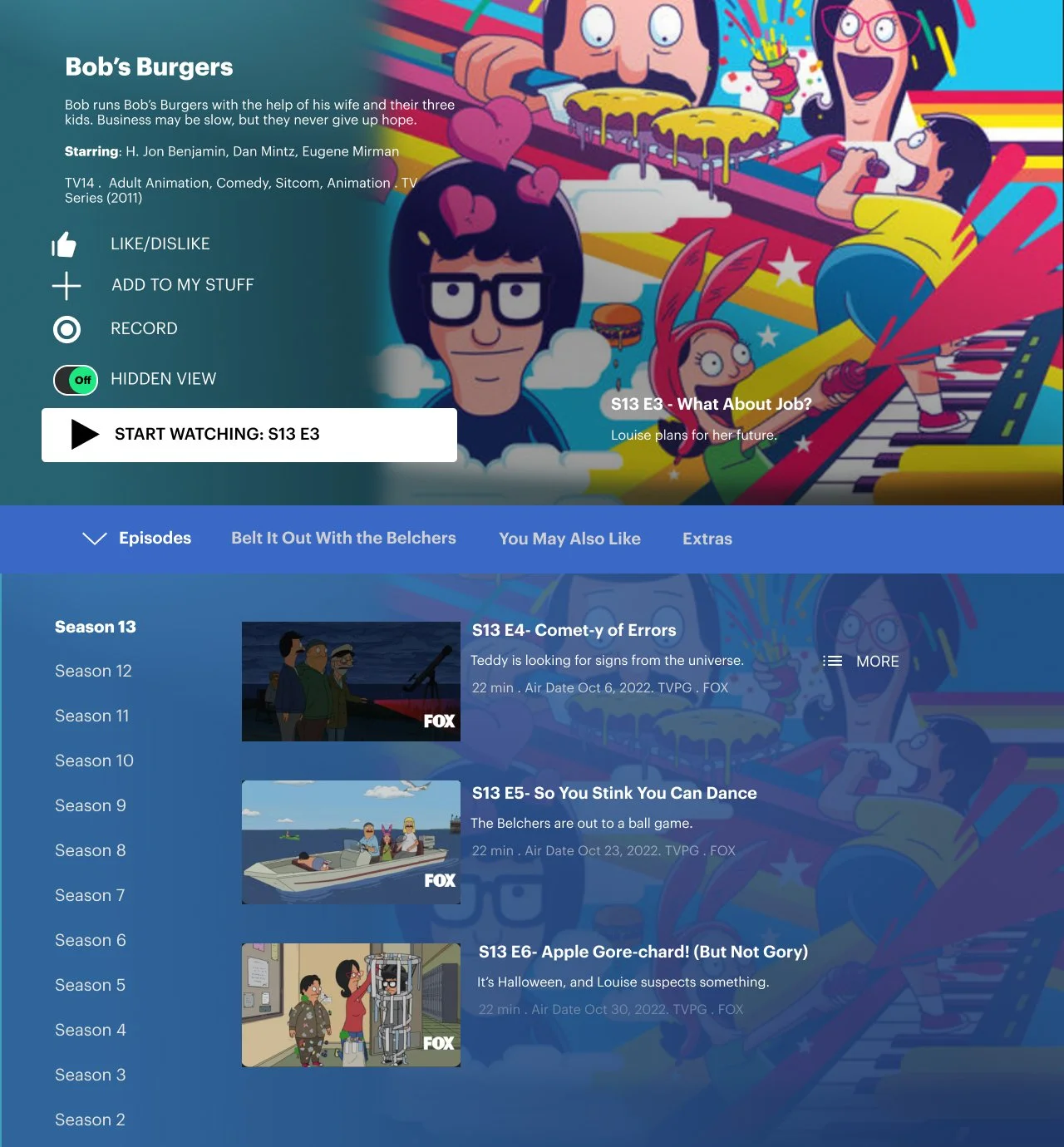Click the FOX logo on Apple Gore-chard thumbnail

438,1043
